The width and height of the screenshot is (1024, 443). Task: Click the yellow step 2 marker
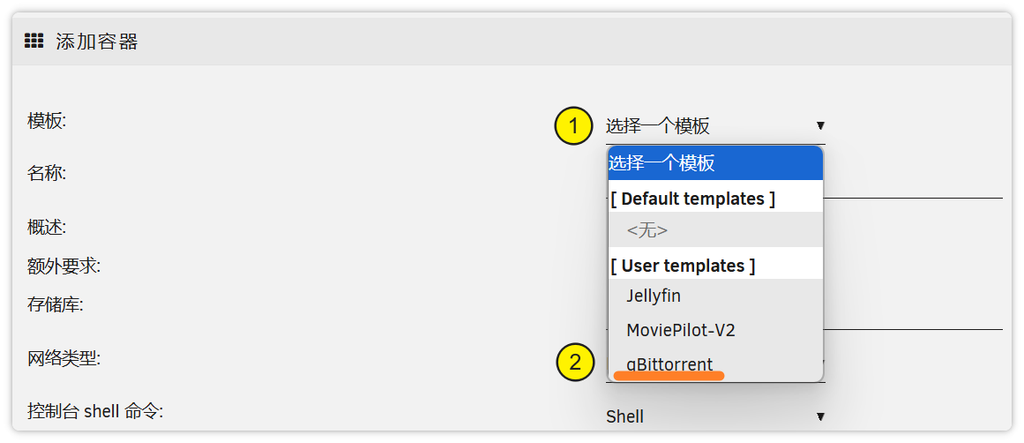[574, 362]
